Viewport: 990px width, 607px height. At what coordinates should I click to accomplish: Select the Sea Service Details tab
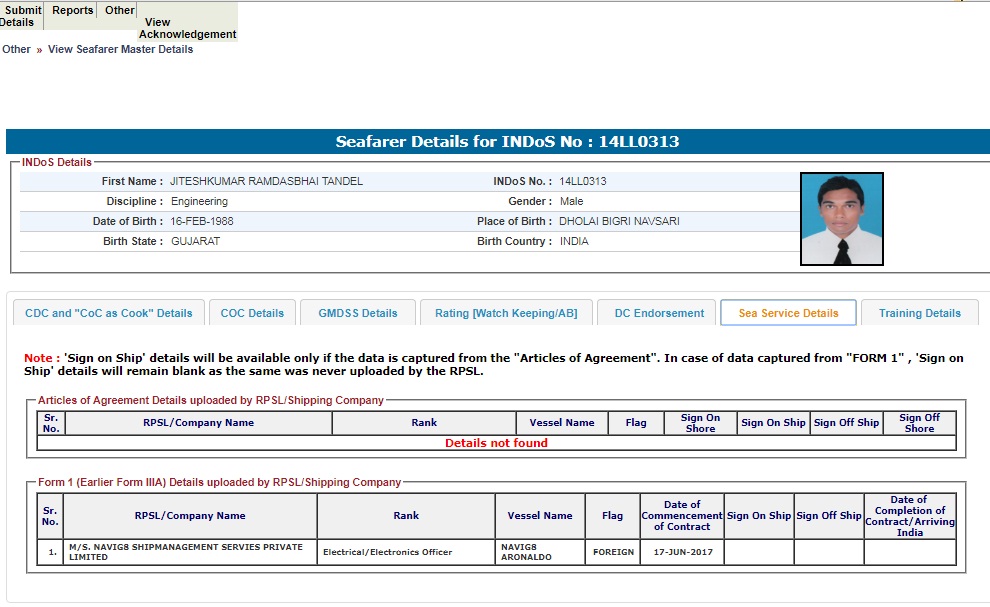point(788,313)
